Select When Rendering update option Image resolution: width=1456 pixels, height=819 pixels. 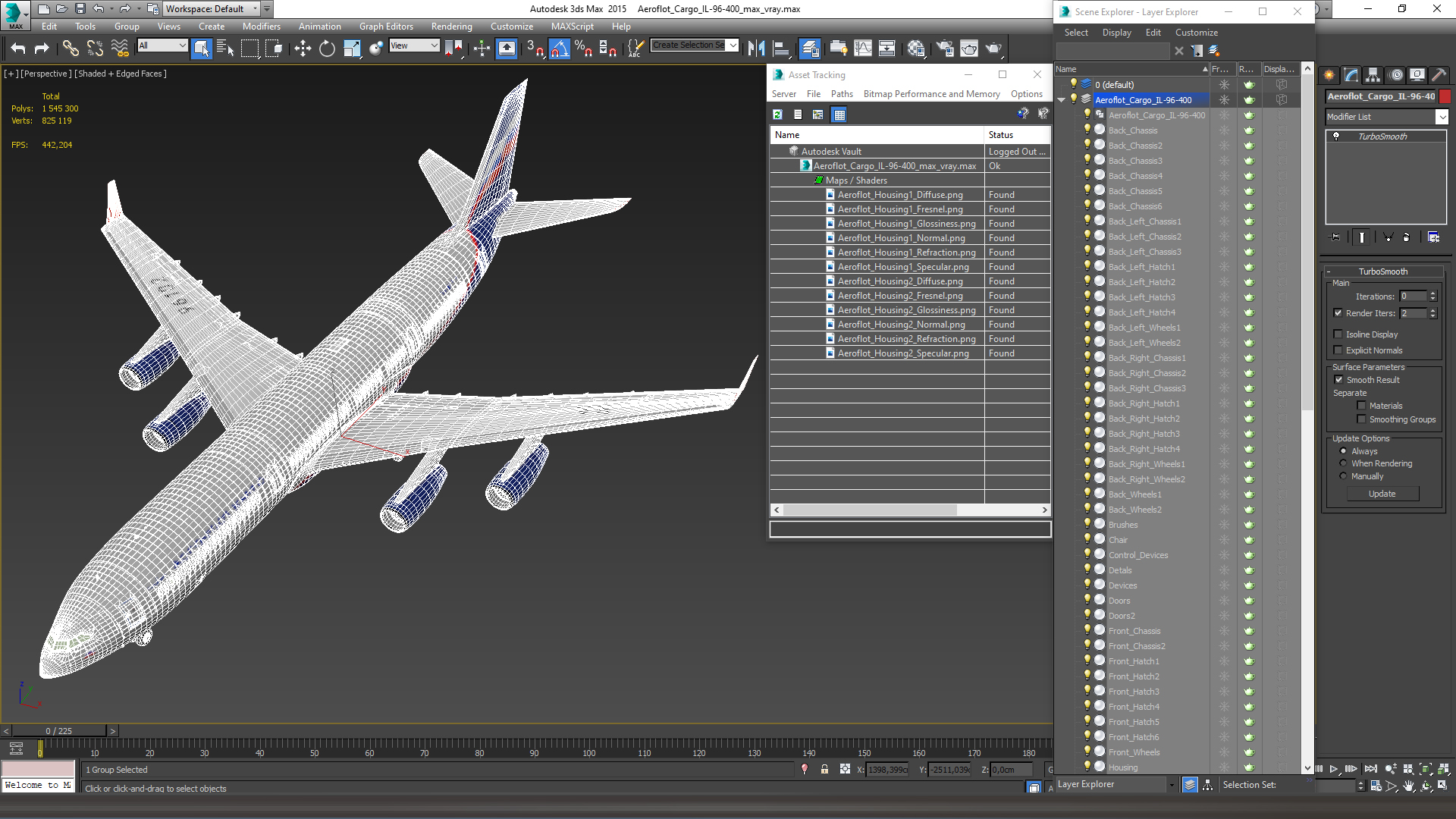(1343, 463)
